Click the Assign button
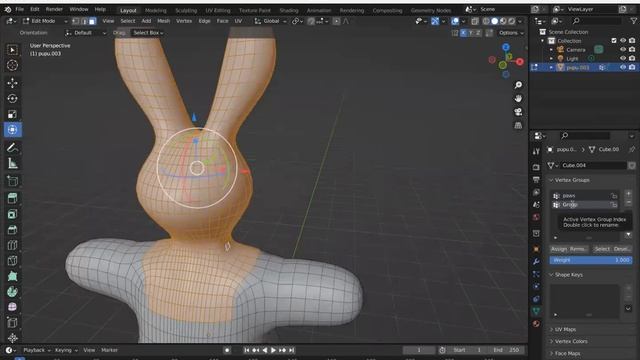Screen dimensions: 640x360 point(559,249)
